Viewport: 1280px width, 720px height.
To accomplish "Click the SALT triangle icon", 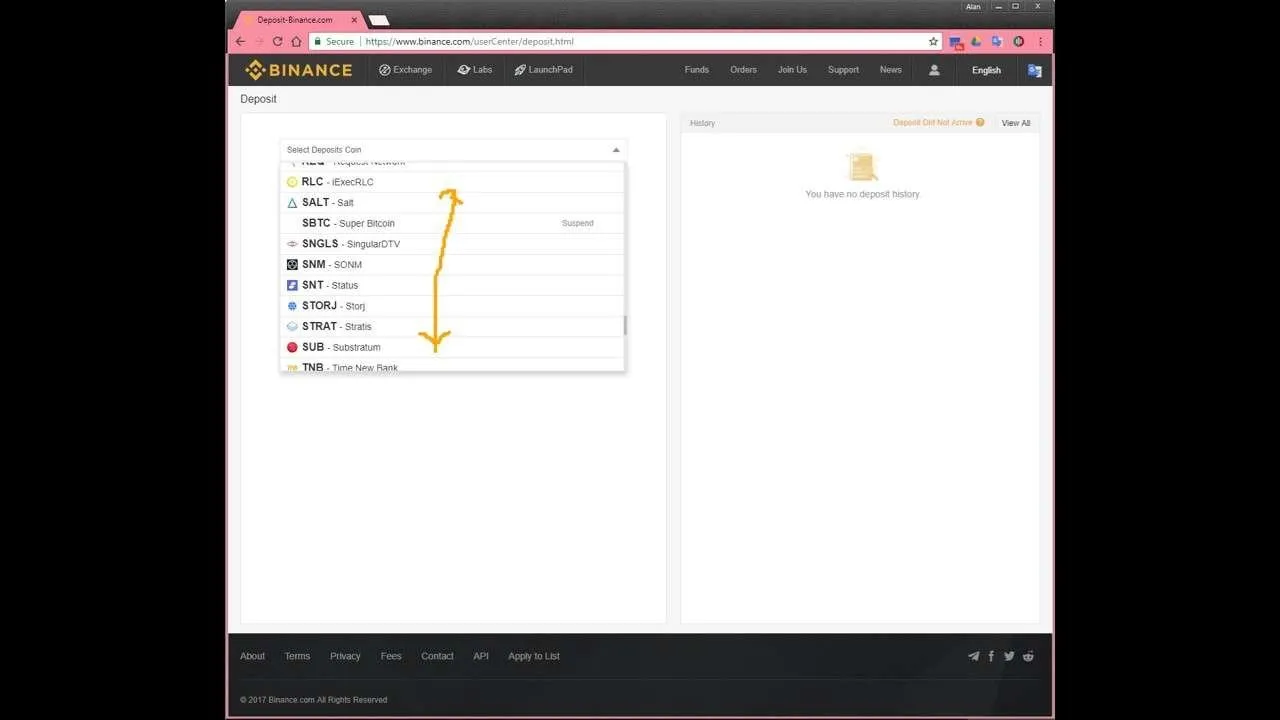I will [292, 203].
